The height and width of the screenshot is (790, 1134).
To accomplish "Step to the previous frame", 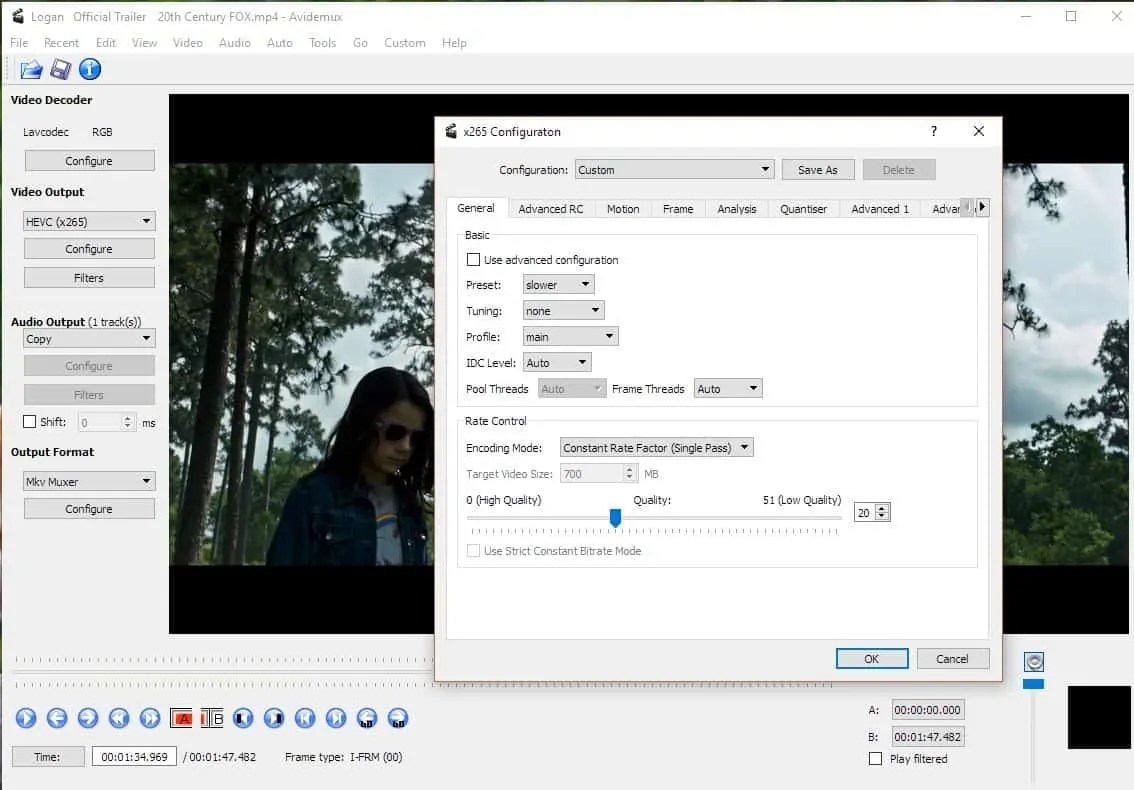I will [57, 718].
